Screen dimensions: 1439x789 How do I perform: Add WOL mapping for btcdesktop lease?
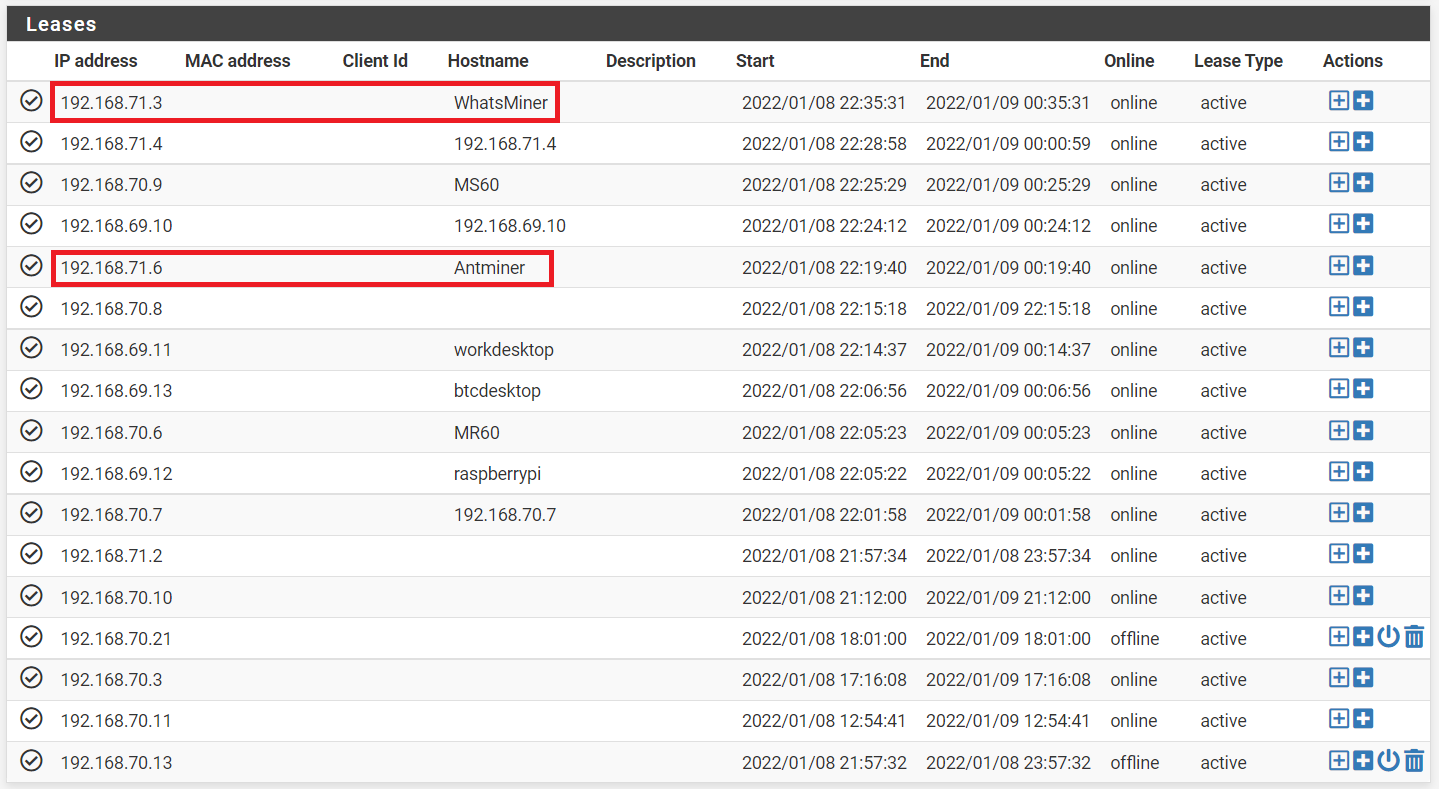tap(1363, 389)
